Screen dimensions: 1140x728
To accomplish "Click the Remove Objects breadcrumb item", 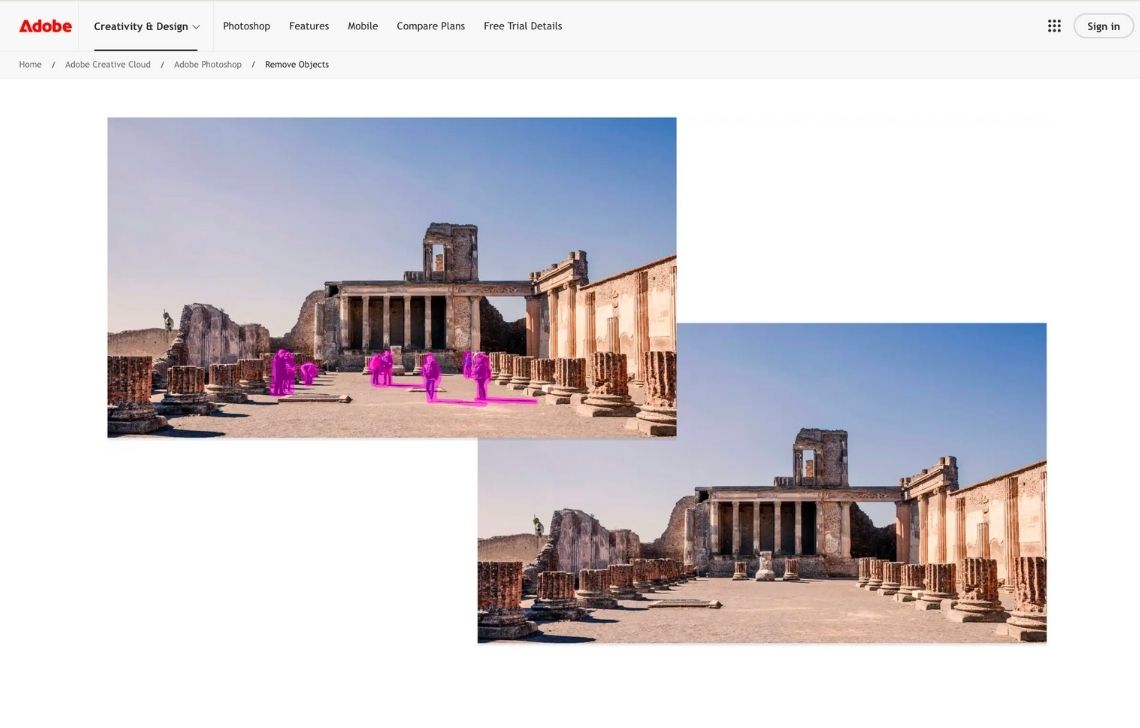I will (x=297, y=65).
